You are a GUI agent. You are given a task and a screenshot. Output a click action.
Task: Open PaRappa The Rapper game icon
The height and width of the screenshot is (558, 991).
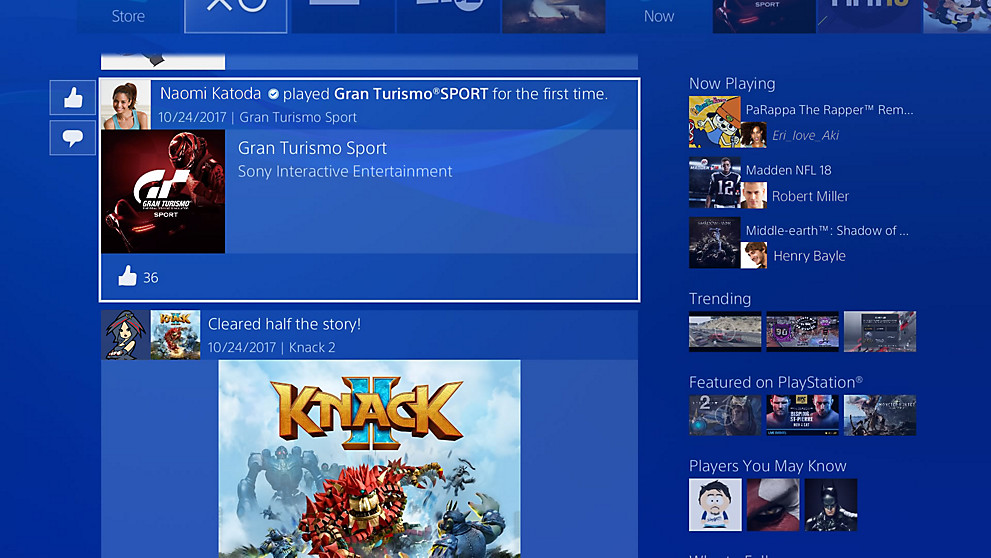[x=714, y=122]
